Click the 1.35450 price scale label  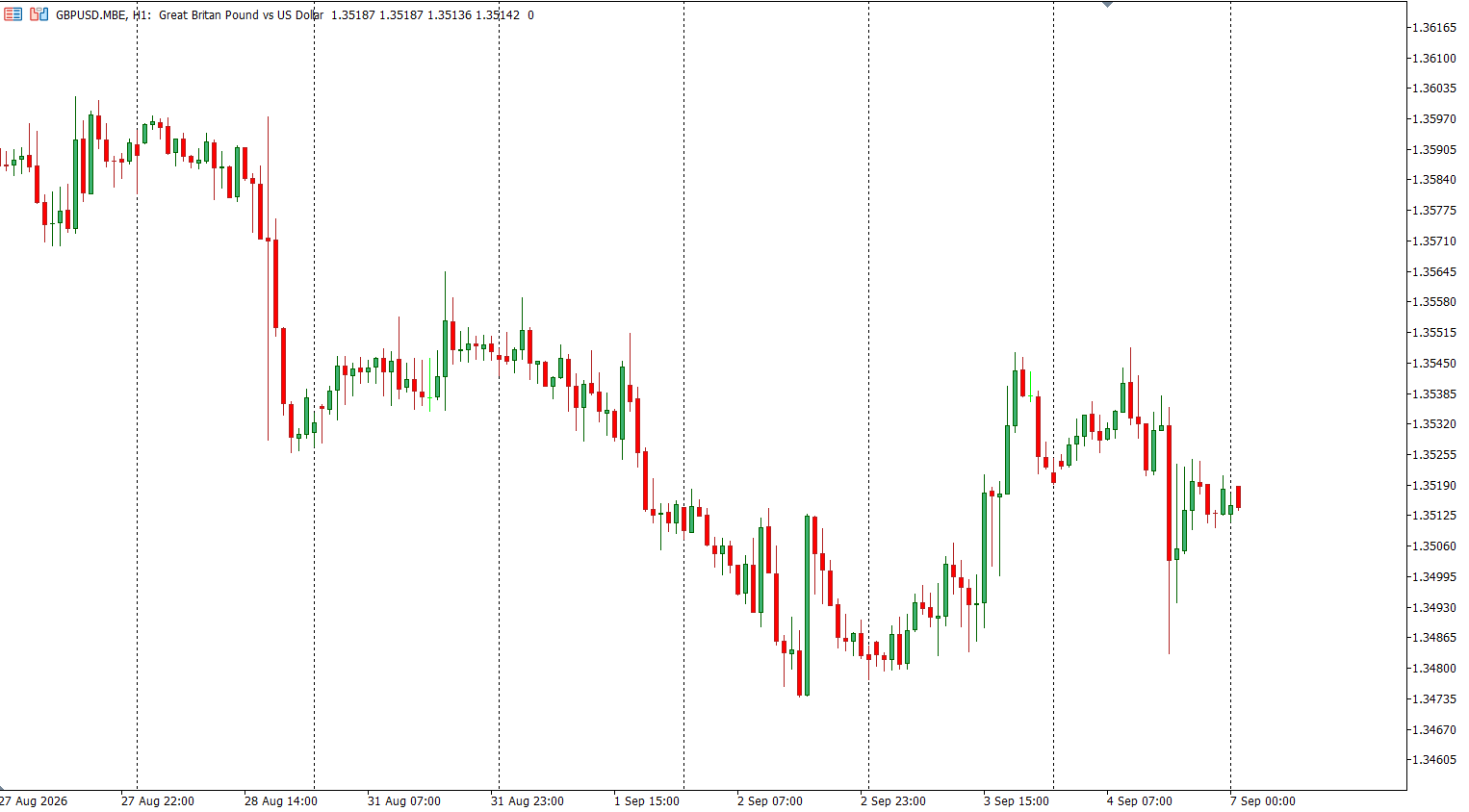tap(1433, 364)
